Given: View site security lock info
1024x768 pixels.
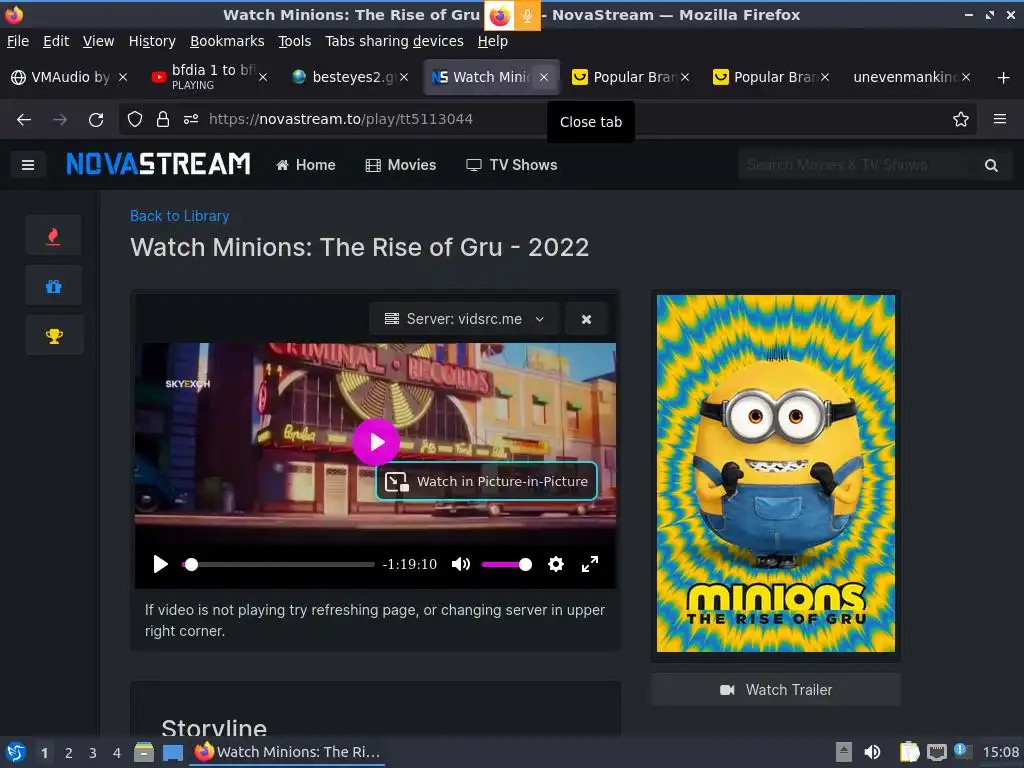Looking at the screenshot, I should point(163,119).
